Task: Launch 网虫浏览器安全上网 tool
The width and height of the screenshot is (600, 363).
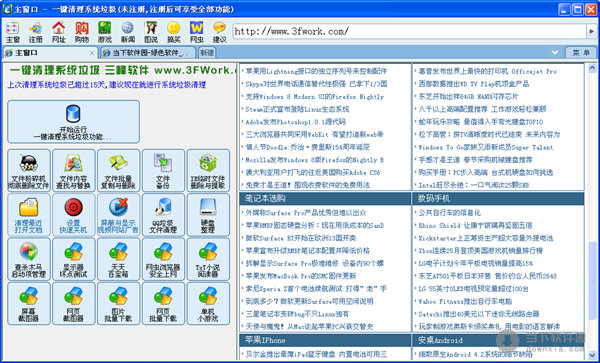Action: point(163,259)
